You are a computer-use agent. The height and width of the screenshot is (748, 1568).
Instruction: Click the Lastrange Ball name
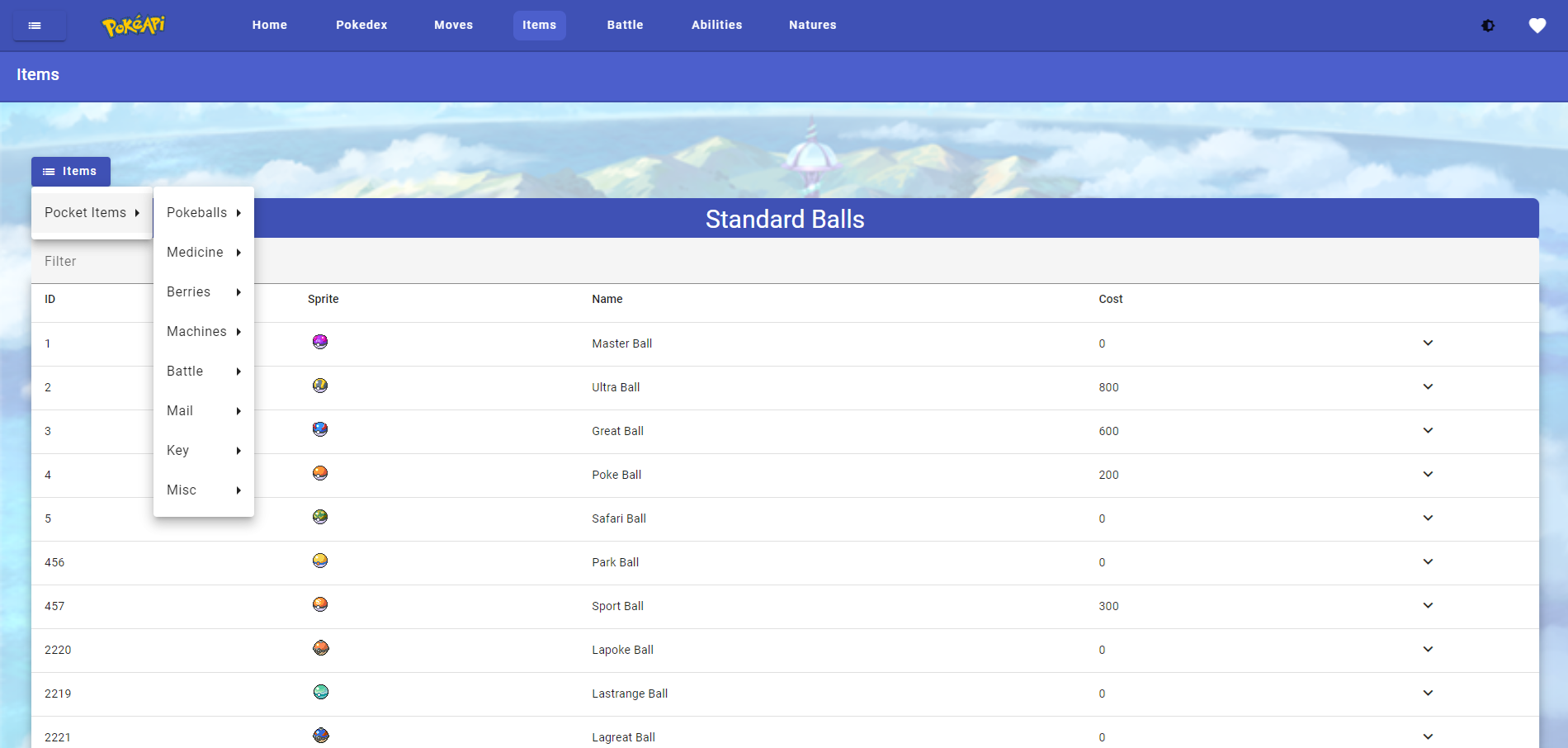pyautogui.click(x=630, y=694)
